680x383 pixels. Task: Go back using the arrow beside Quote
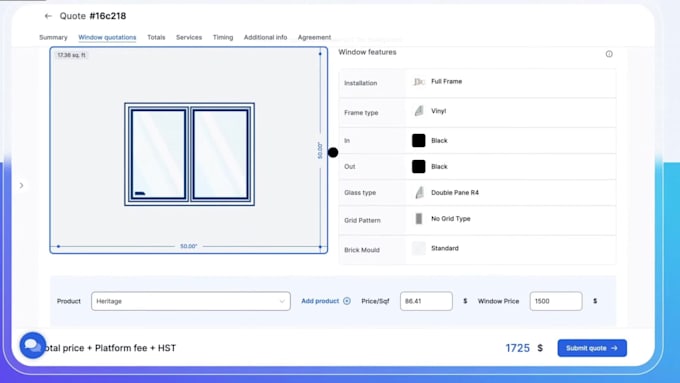48,16
